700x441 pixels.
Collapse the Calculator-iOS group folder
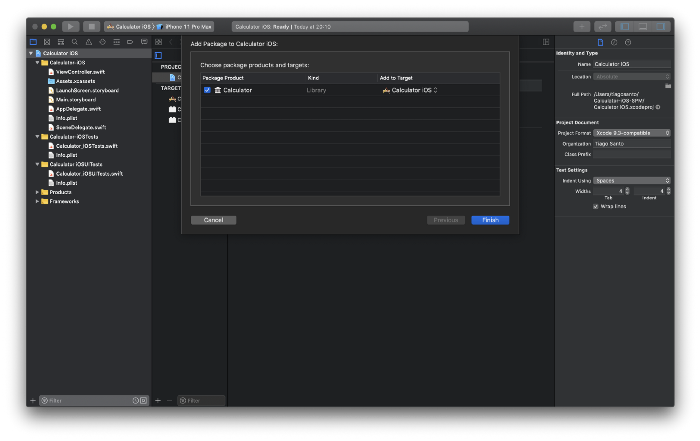[x=38, y=62]
